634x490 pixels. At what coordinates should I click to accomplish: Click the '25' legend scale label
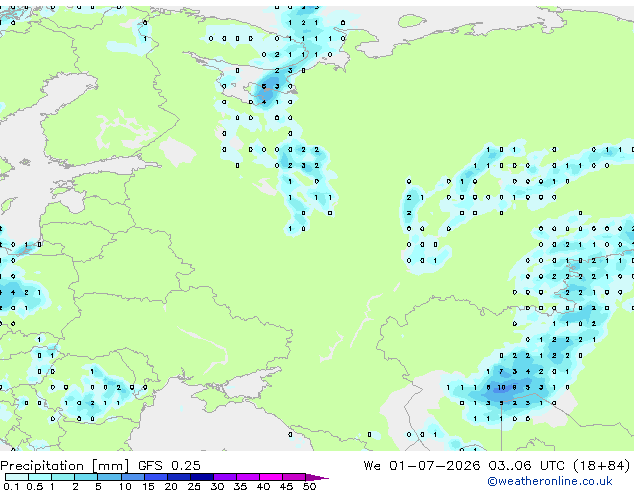point(194,486)
